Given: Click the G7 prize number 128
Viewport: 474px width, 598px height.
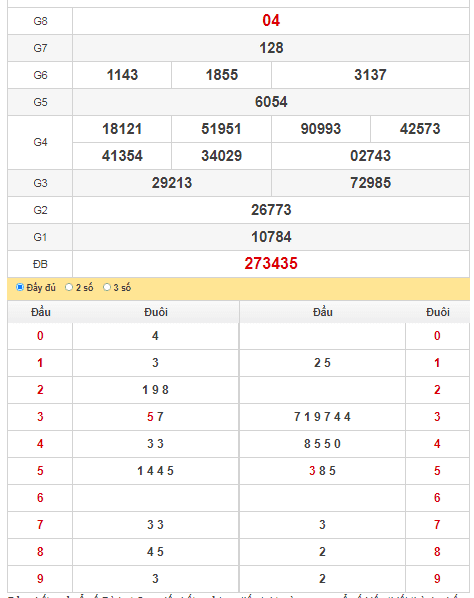Looking at the screenshot, I should coord(271,48).
